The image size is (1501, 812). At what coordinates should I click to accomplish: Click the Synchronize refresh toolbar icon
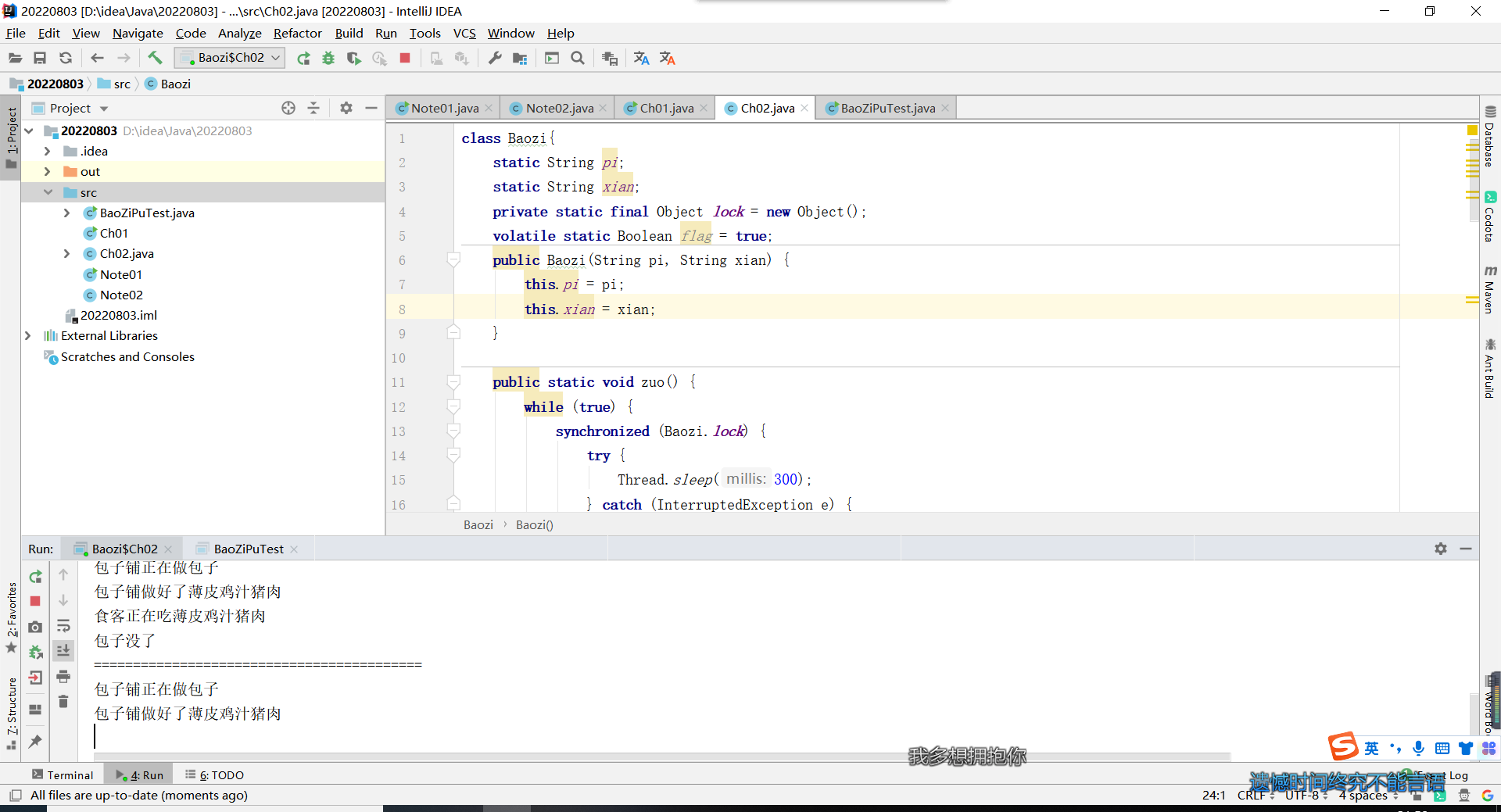[66, 58]
